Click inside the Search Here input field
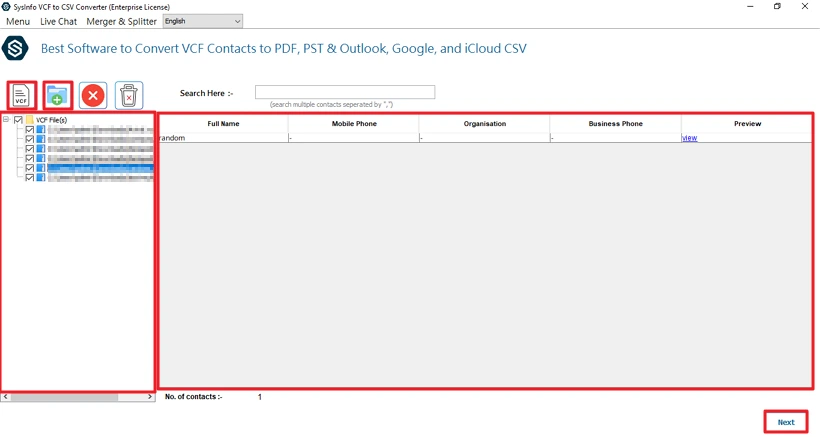 click(x=345, y=92)
